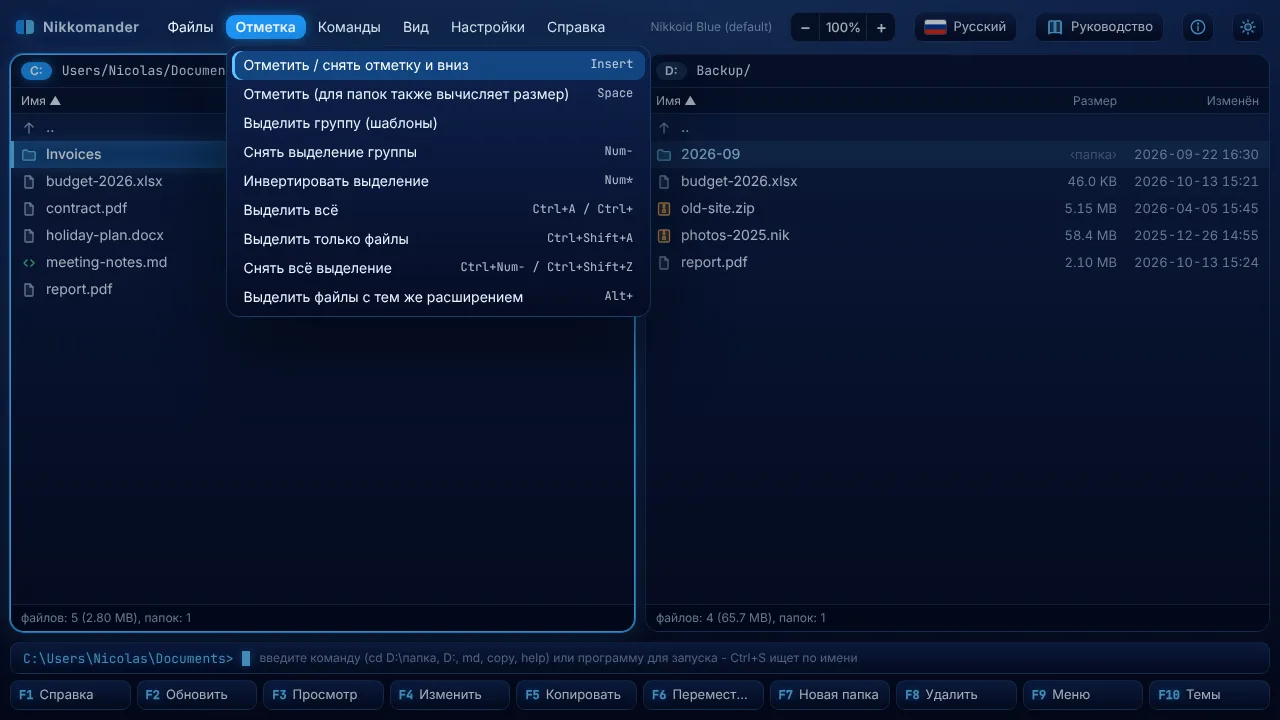This screenshot has height=720, width=1280.
Task: Choose Инвертировать выделение from the menu
Action: click(x=438, y=181)
